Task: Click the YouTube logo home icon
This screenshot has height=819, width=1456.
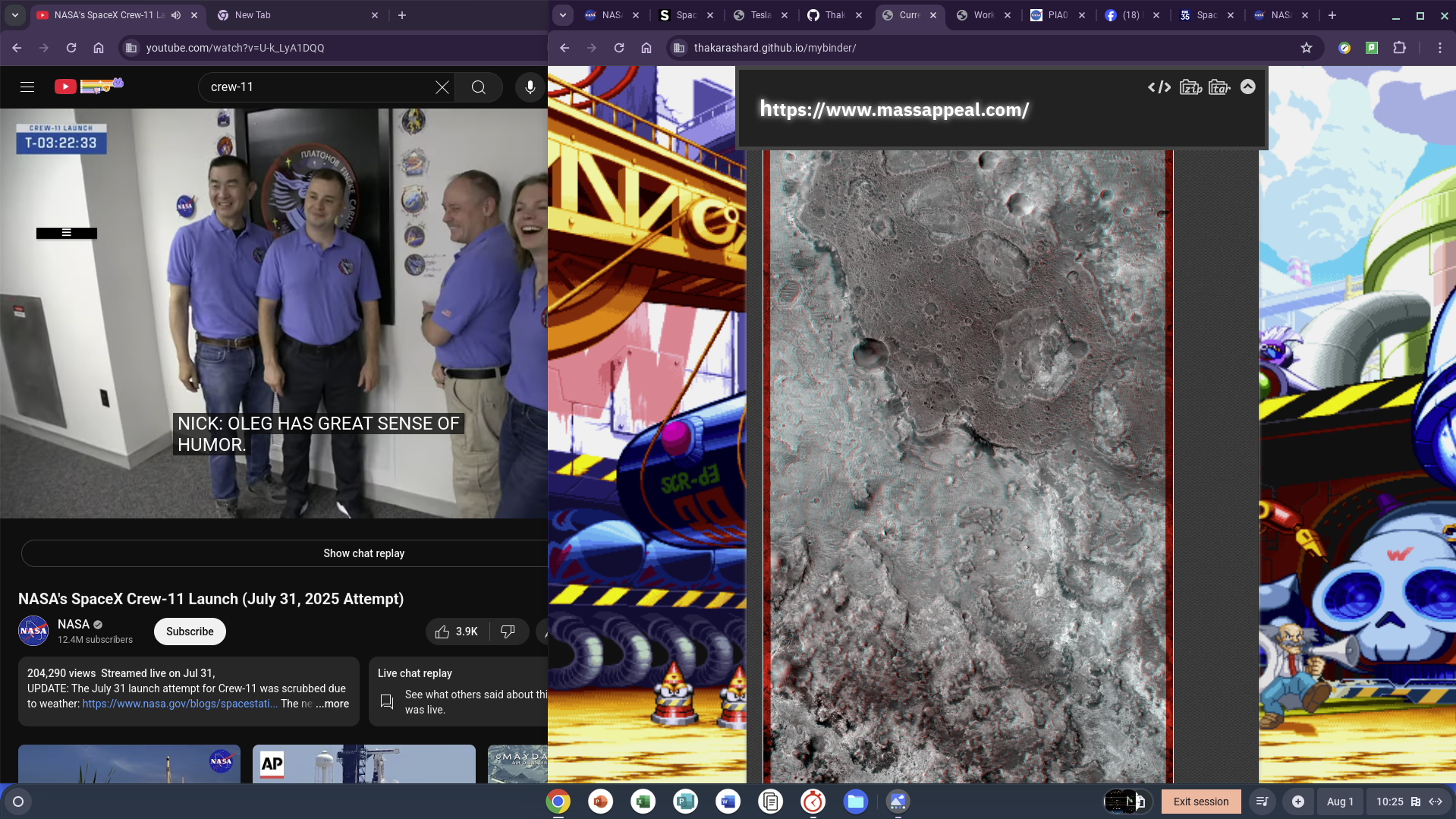Action: pos(66,87)
